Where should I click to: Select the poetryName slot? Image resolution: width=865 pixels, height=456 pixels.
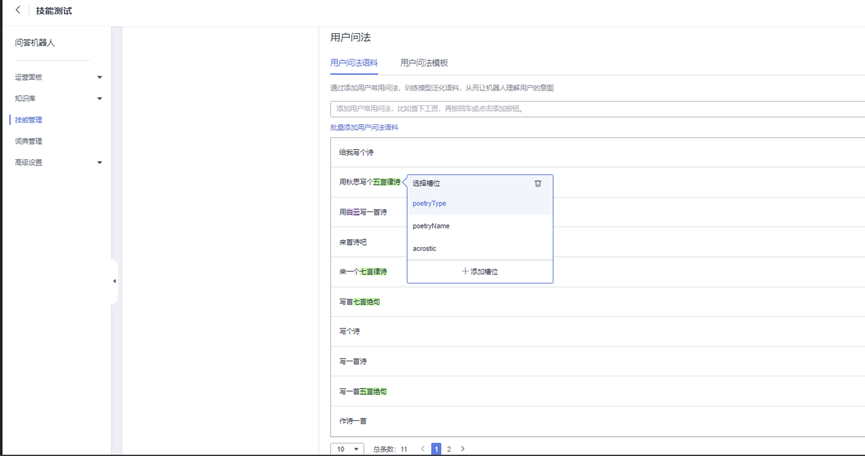pos(479,226)
